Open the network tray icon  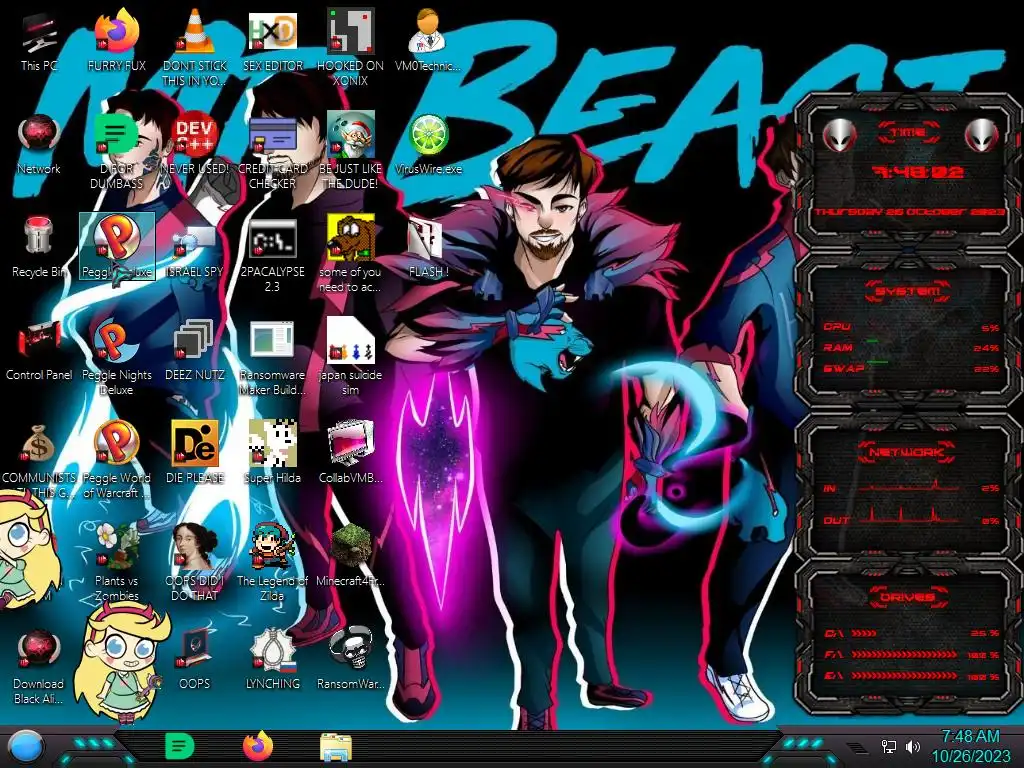pyautogui.click(x=889, y=746)
